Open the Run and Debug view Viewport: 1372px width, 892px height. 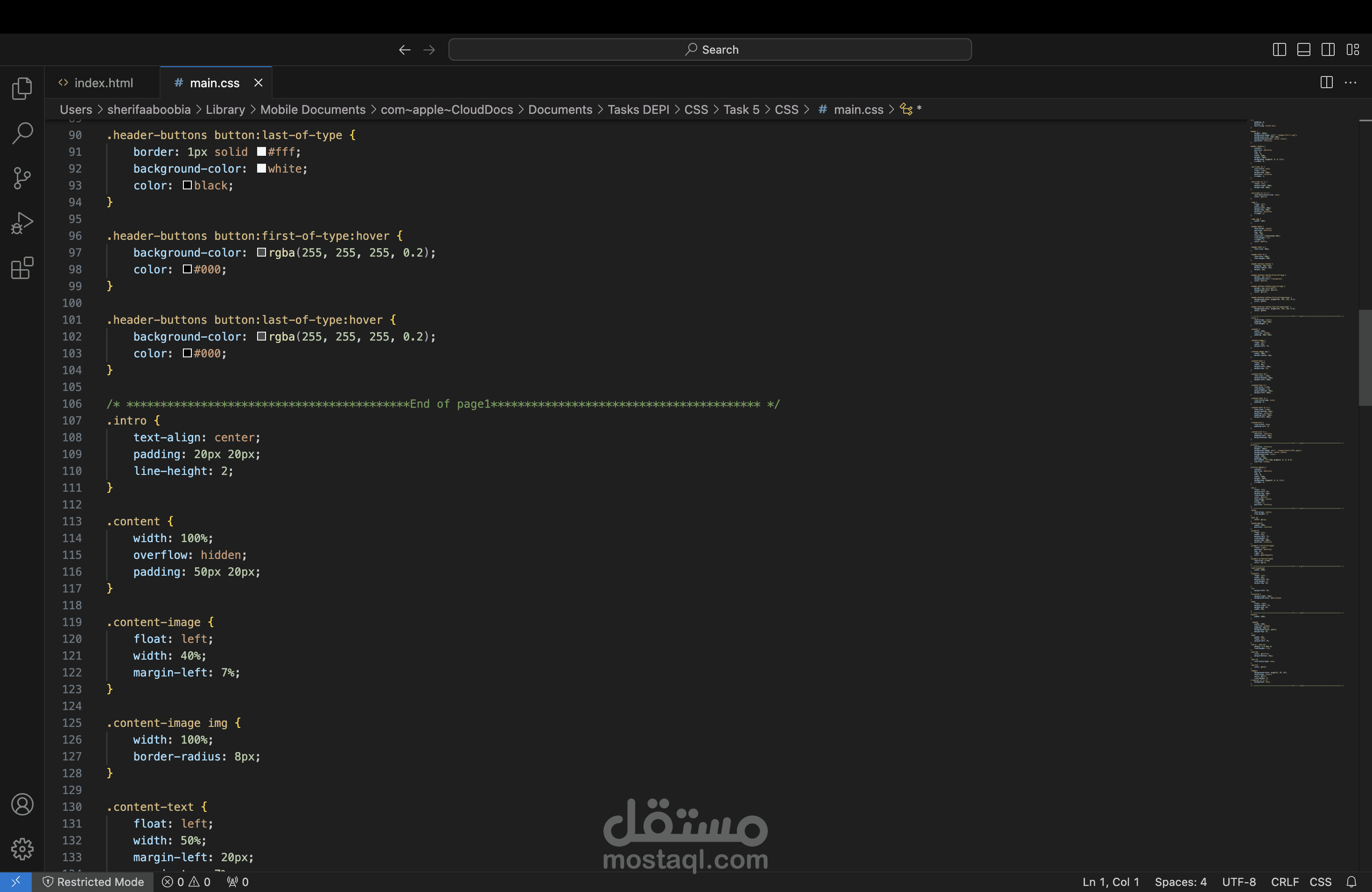click(22, 223)
